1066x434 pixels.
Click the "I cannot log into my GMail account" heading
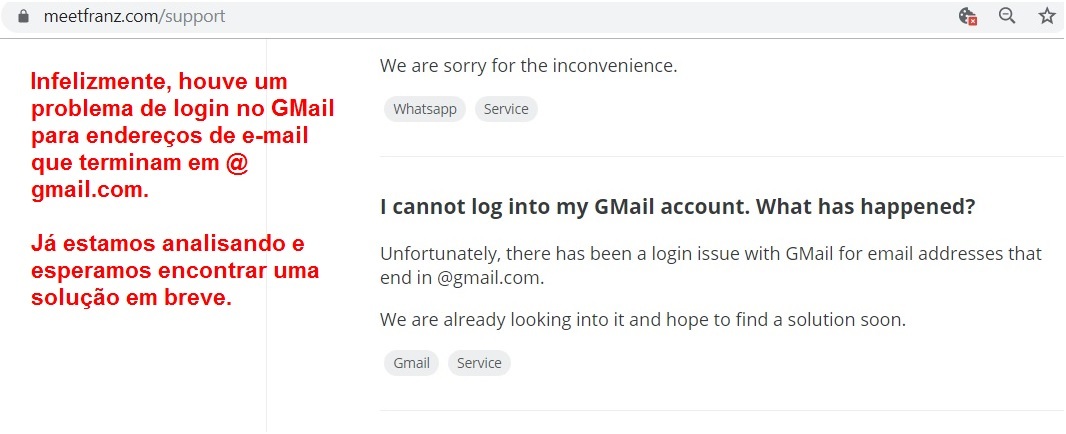pos(677,207)
